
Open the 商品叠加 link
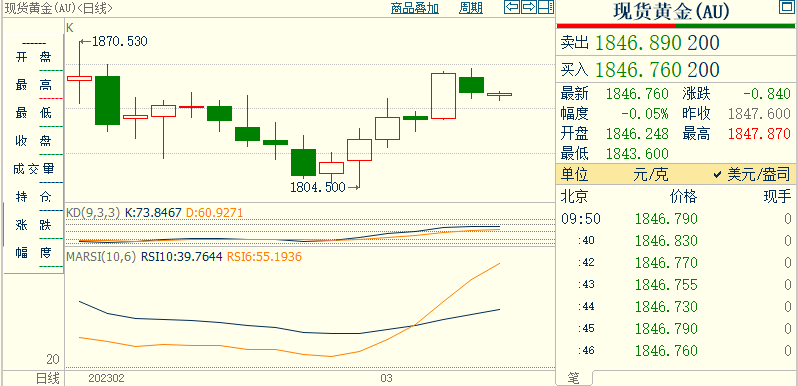click(415, 8)
